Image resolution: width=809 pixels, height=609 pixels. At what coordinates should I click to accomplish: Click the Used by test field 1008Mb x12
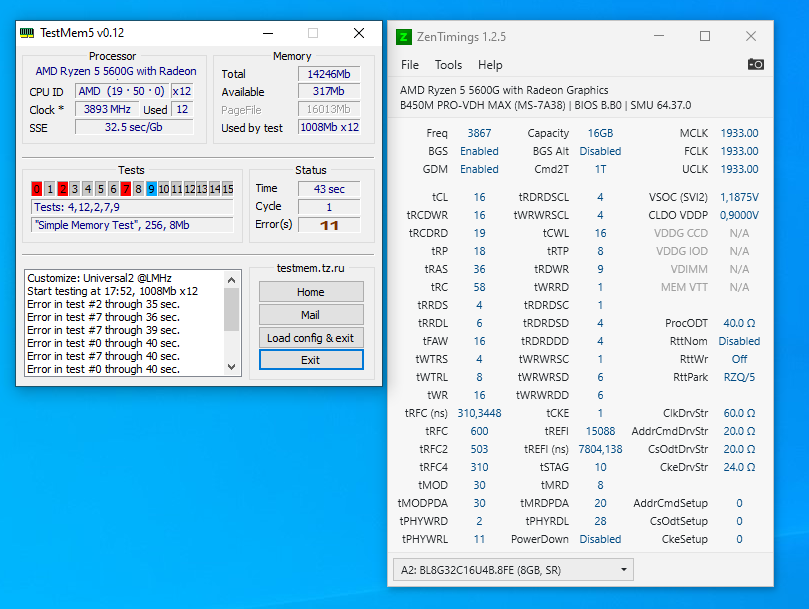(329, 127)
